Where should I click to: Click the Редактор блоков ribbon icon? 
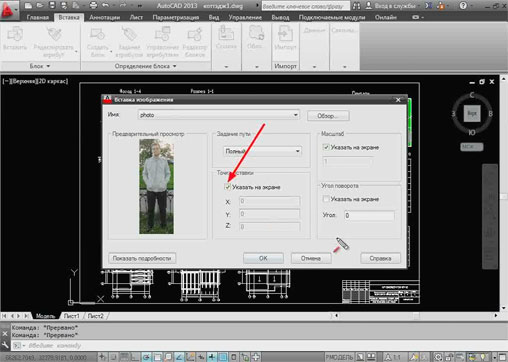click(195, 34)
